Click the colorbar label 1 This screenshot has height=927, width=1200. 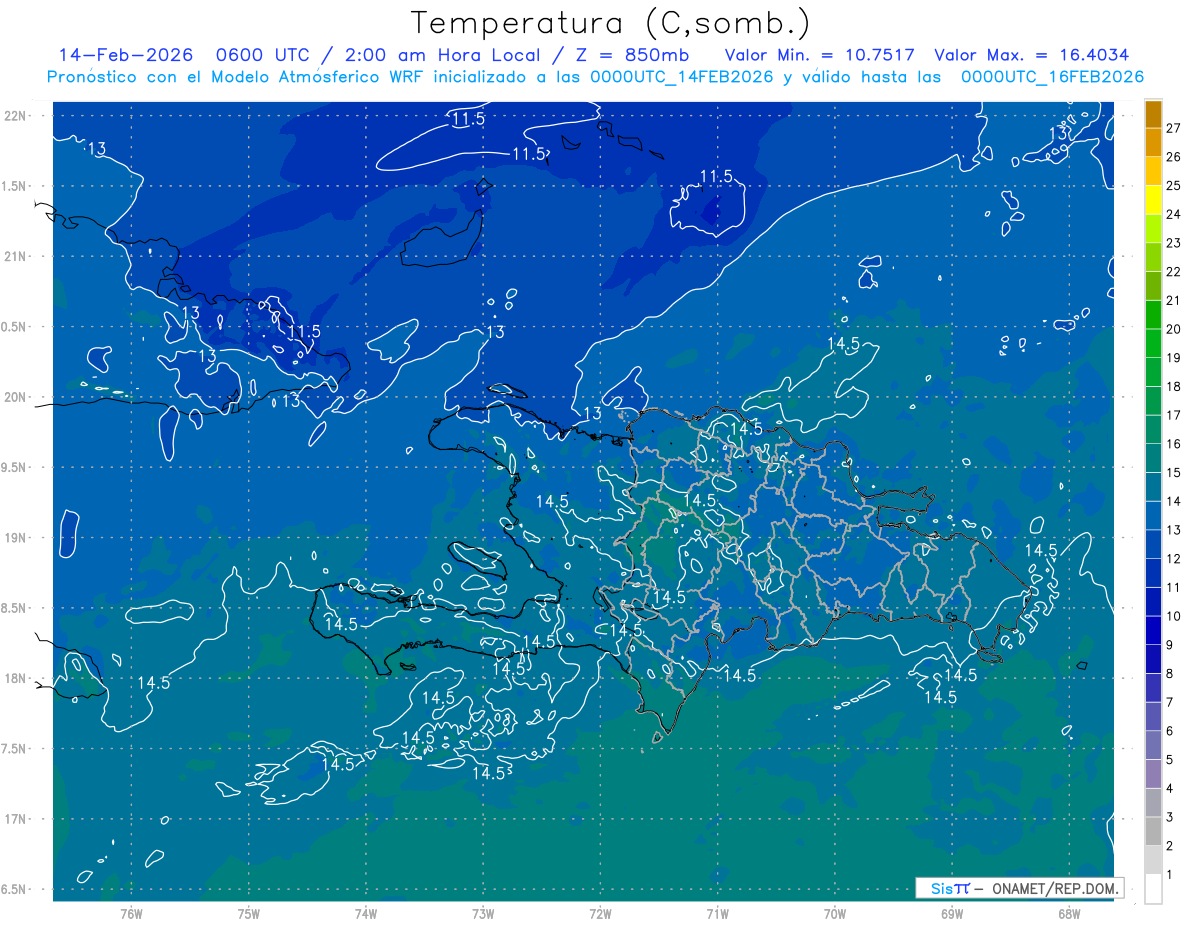tap(1170, 875)
